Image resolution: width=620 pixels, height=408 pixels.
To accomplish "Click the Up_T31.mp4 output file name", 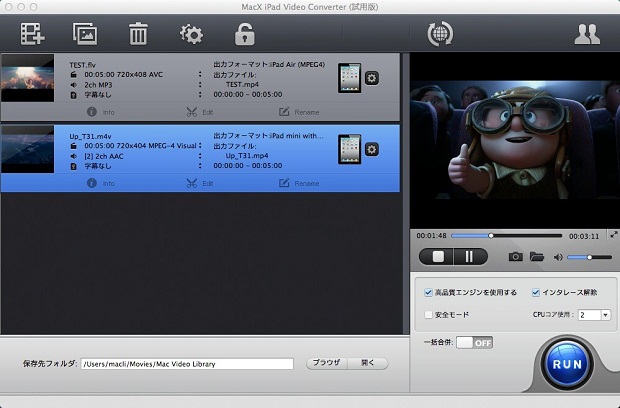I will 247,156.
